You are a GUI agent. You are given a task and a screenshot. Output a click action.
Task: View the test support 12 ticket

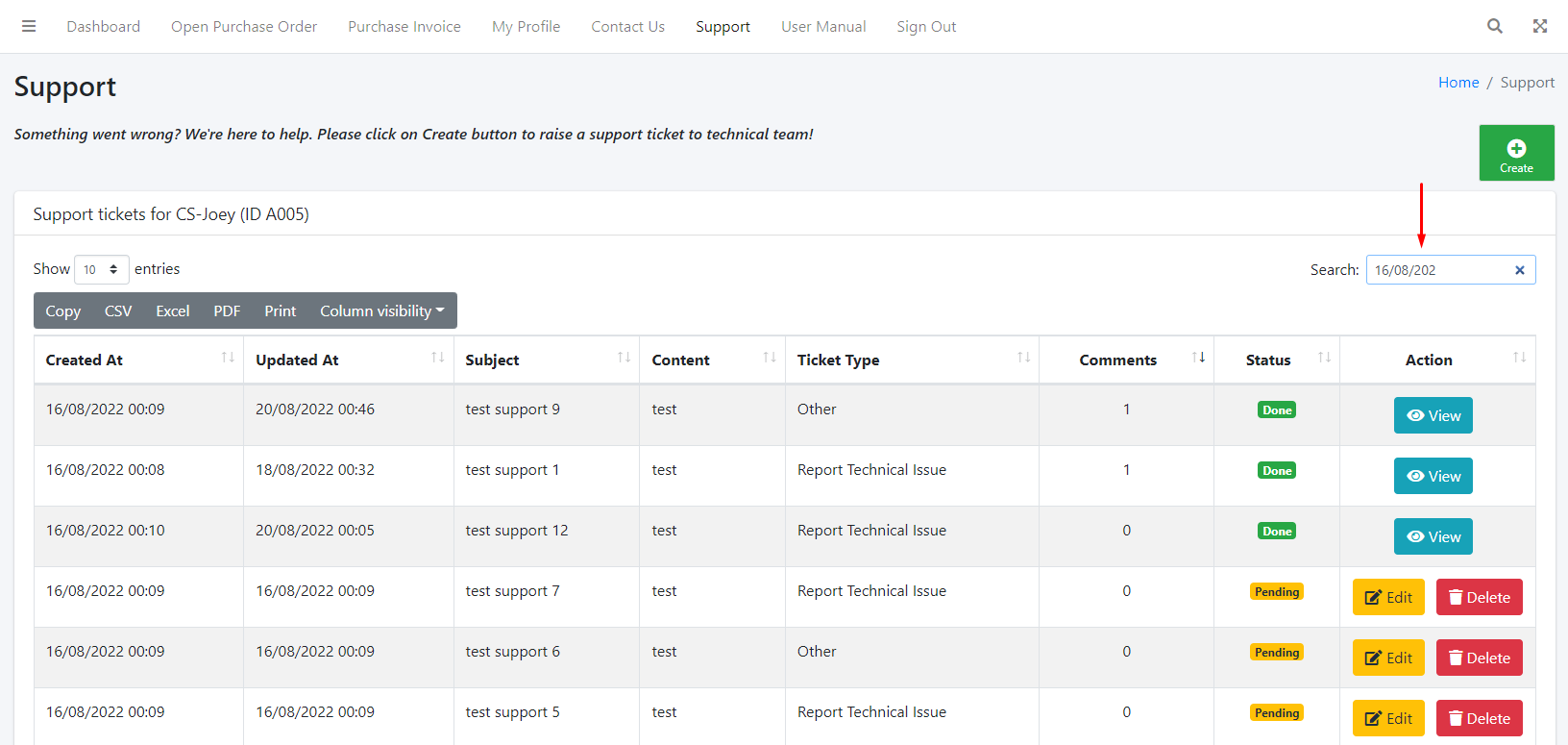(1433, 536)
